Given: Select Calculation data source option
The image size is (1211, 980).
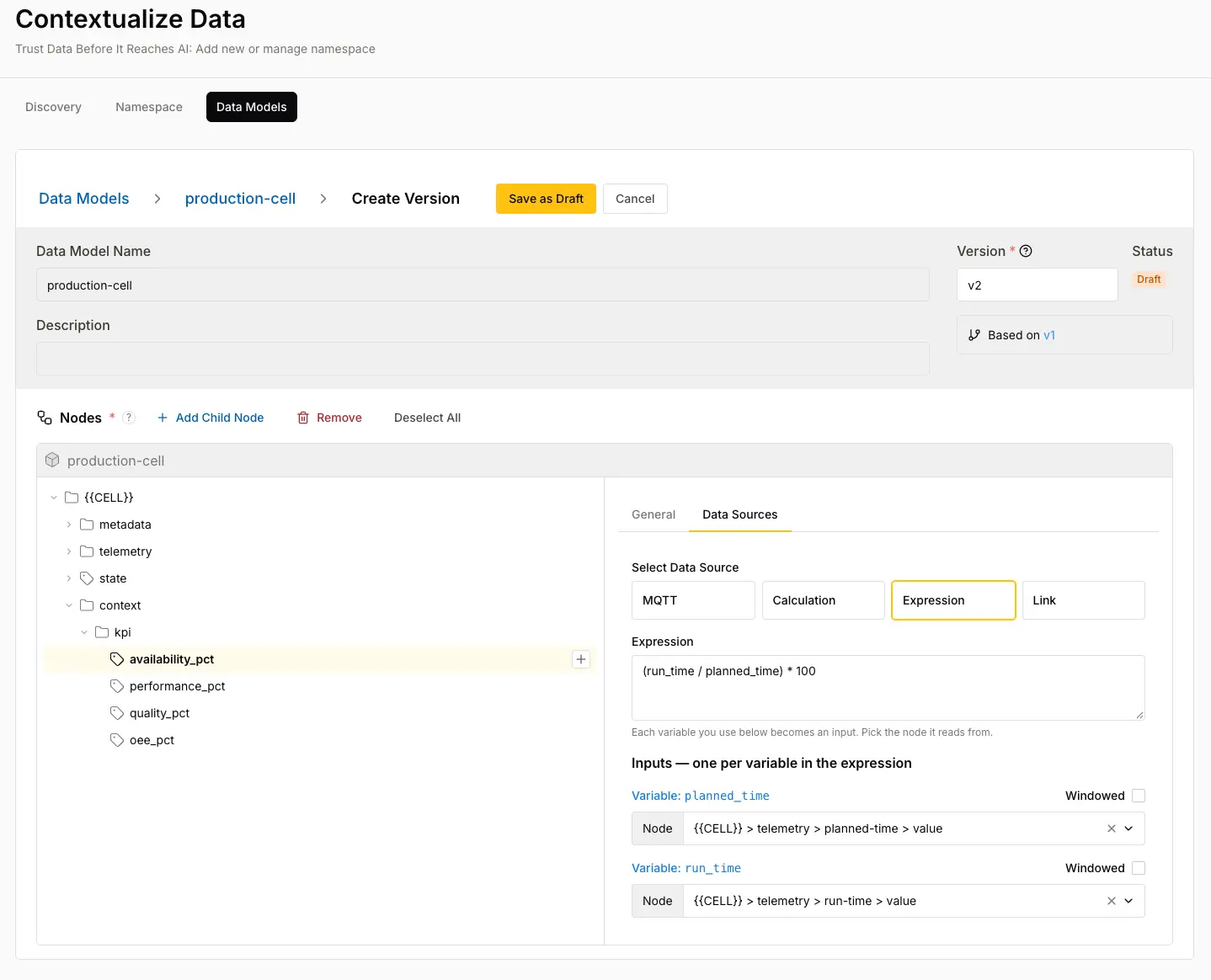Looking at the screenshot, I should click(824, 600).
